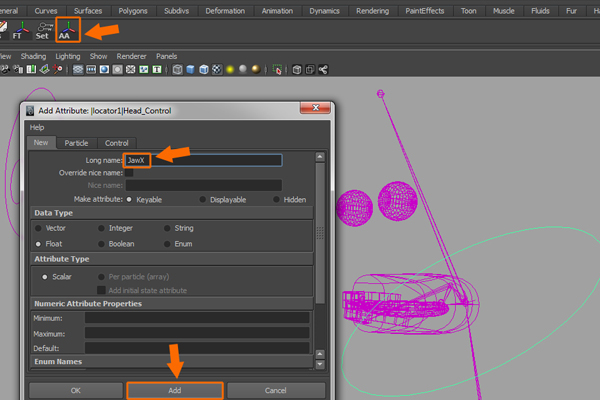The height and width of the screenshot is (400, 600).
Task: Toggle the field chart icon
Action: coord(130,69)
